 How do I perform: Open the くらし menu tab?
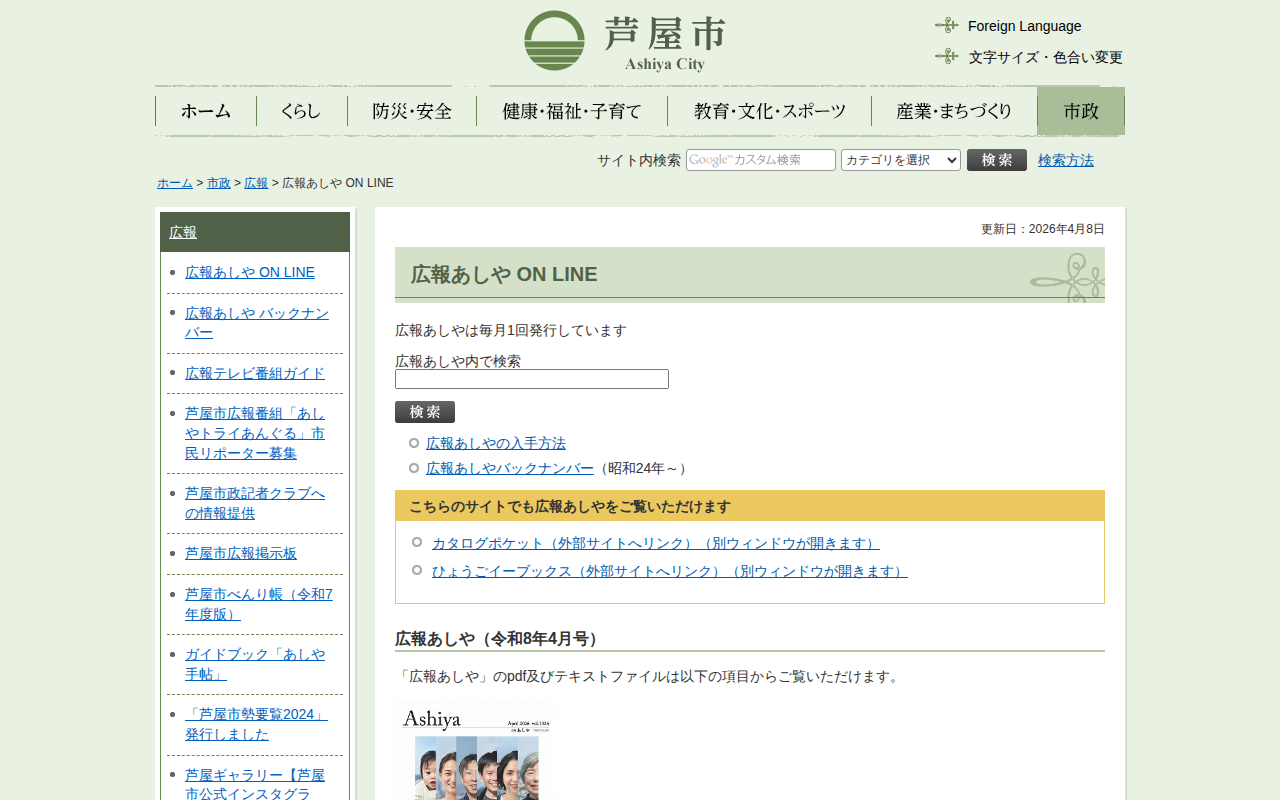[301, 111]
